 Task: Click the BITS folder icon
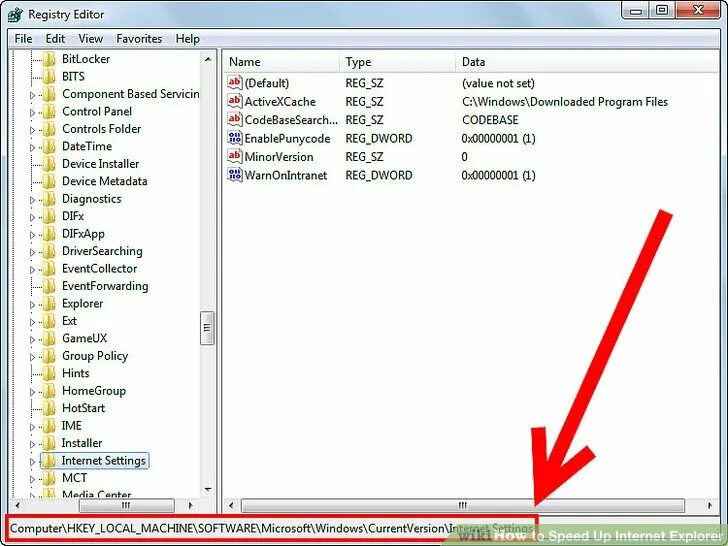(x=49, y=77)
